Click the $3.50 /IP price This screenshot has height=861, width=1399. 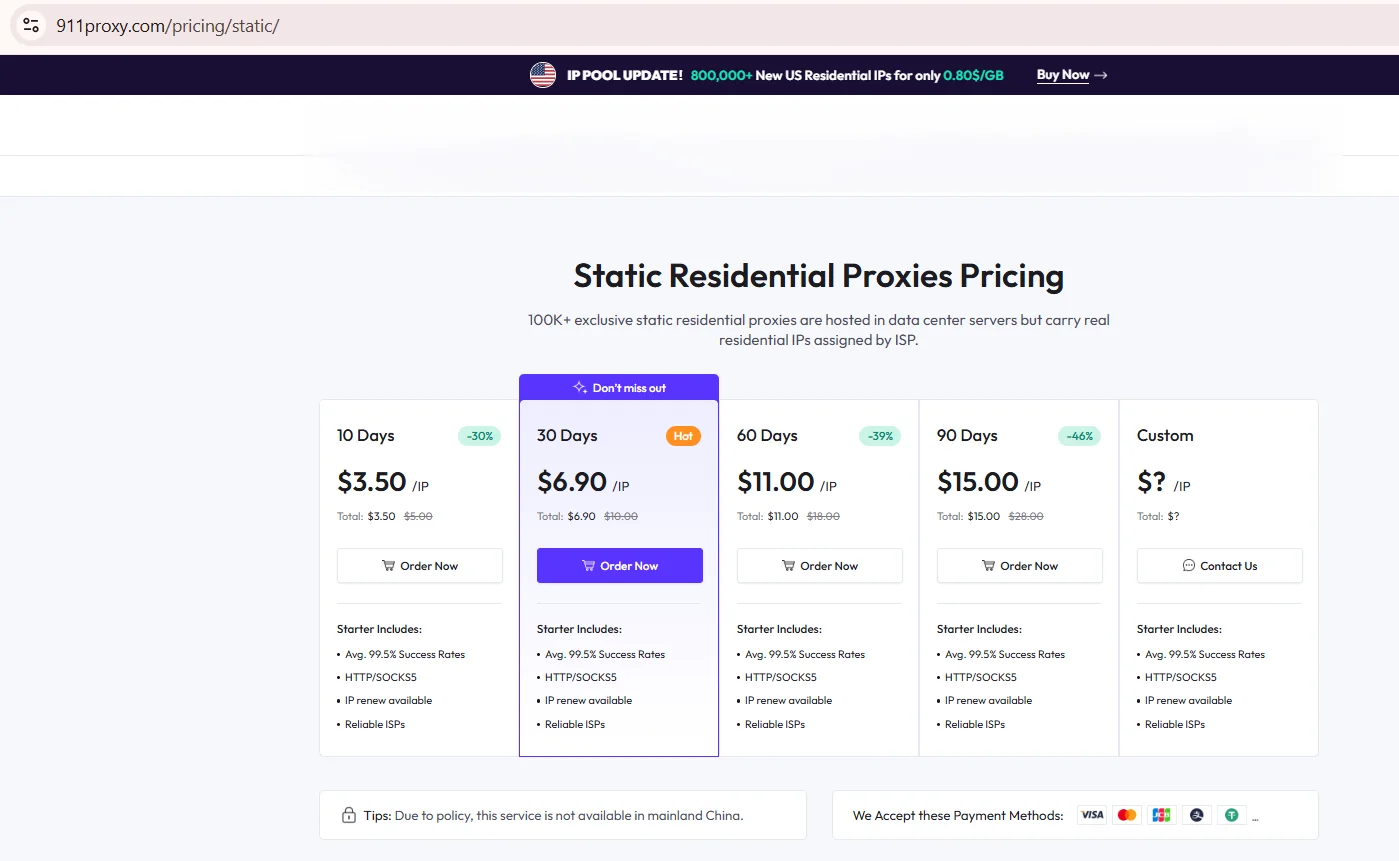[383, 482]
